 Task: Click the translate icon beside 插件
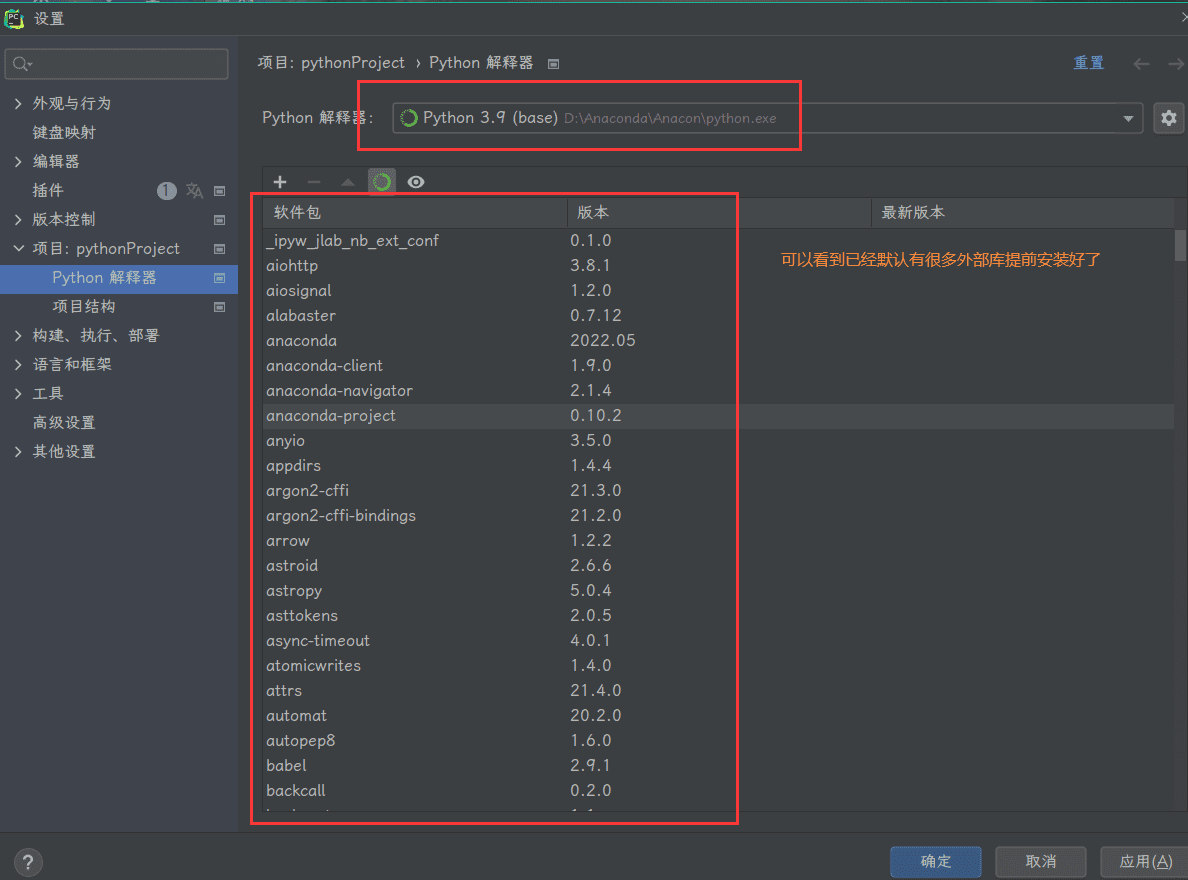pos(194,191)
